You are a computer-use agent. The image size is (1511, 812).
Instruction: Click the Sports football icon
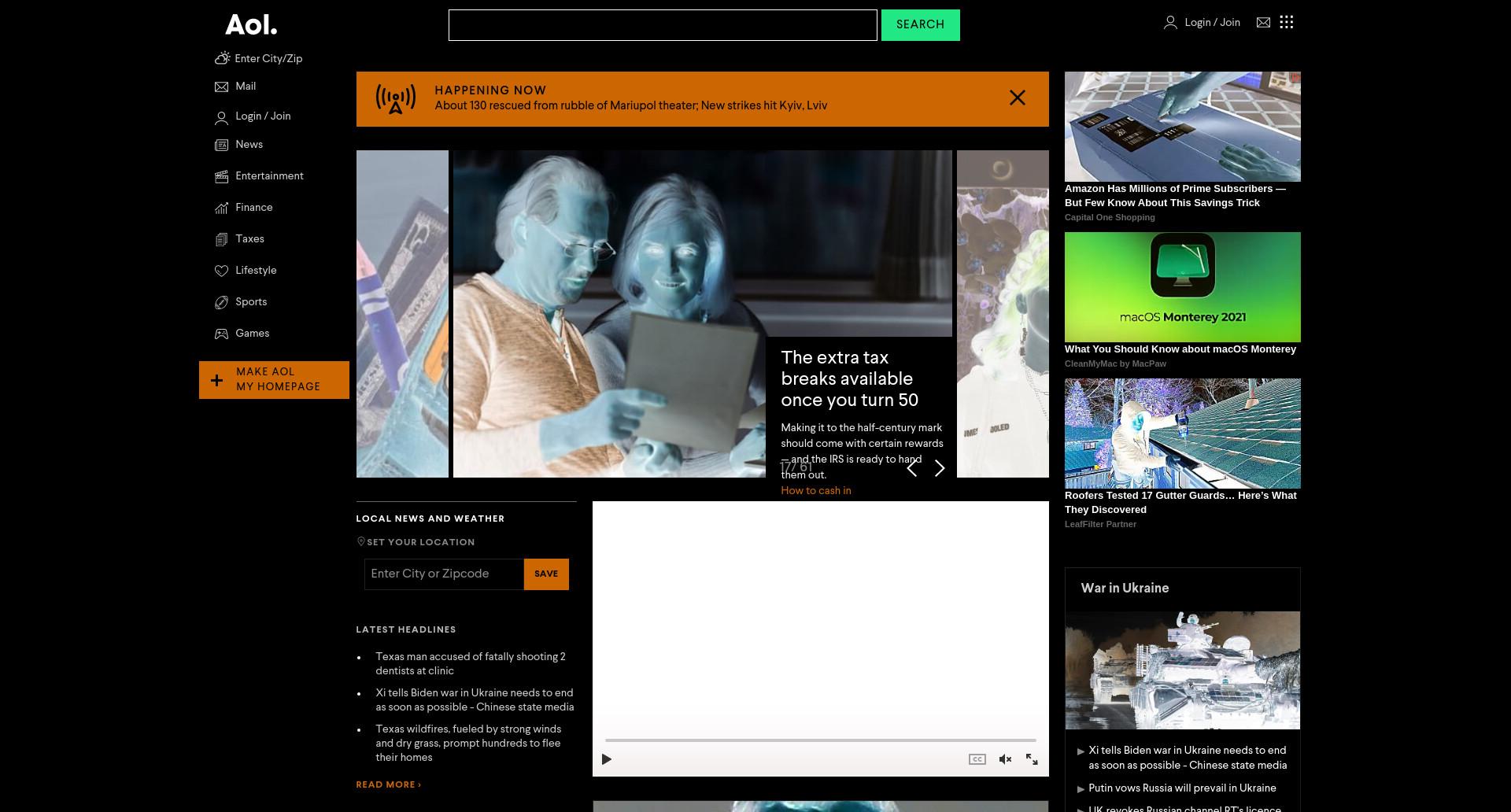click(221, 302)
